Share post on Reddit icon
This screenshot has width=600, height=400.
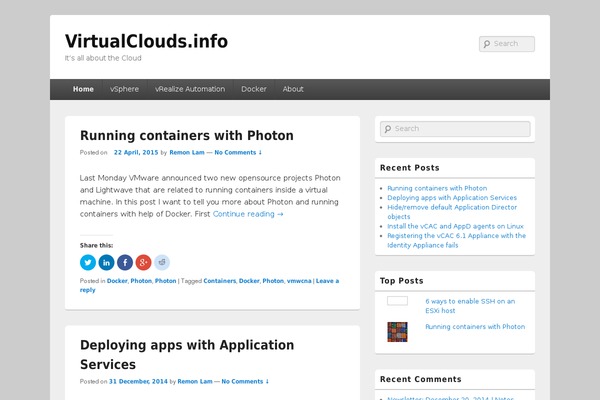pyautogui.click(x=162, y=262)
